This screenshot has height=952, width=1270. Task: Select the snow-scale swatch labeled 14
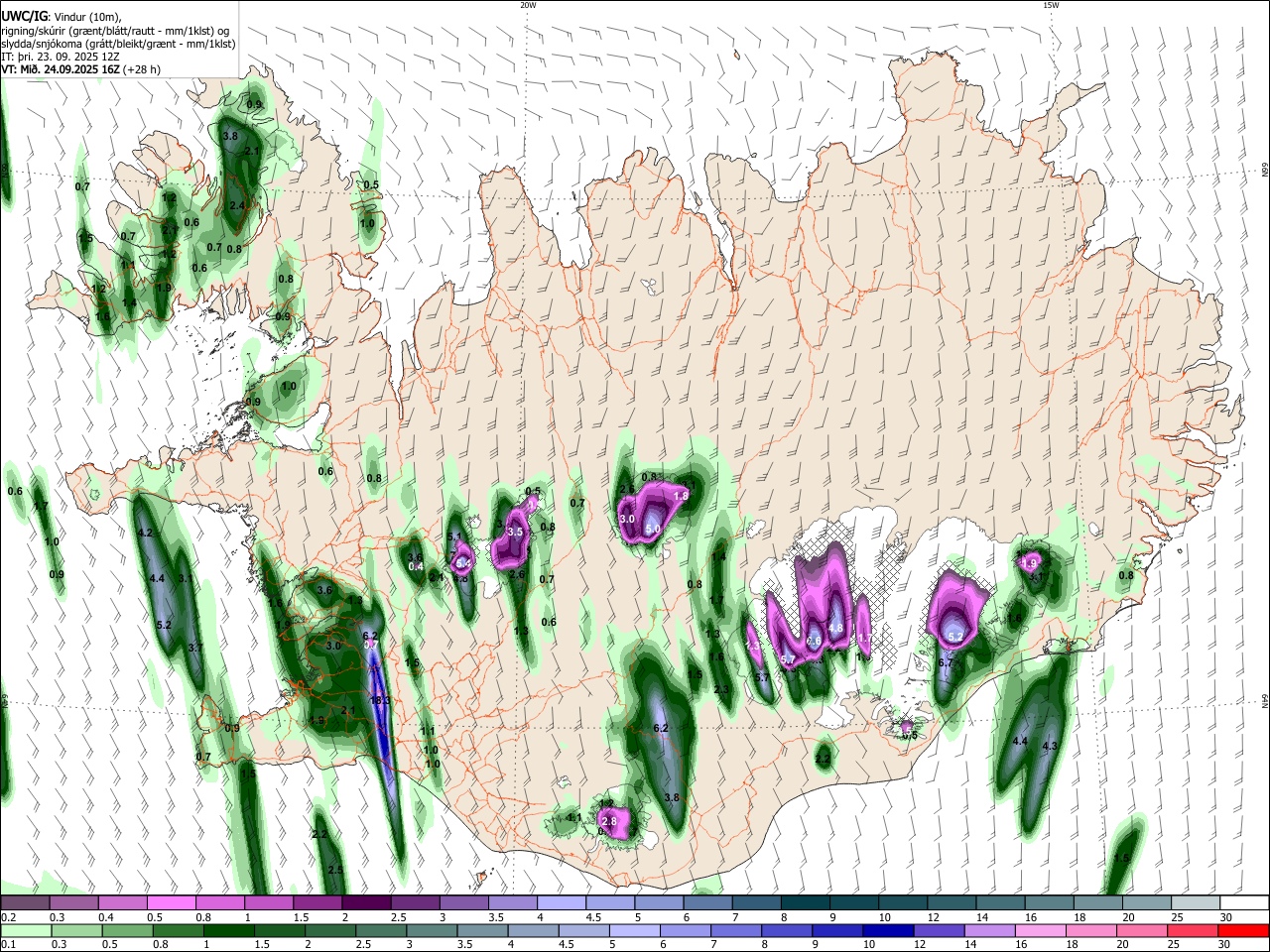(1000, 903)
